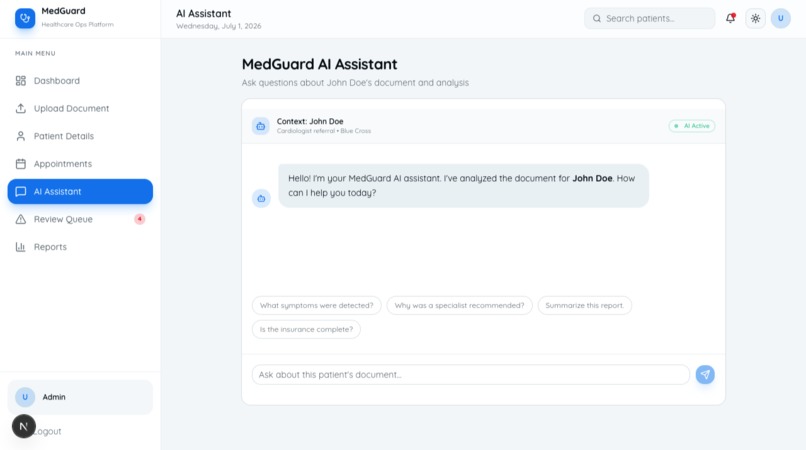Ask "What symptoms were detected?" suggestion
This screenshot has width=806, height=450.
point(317,305)
